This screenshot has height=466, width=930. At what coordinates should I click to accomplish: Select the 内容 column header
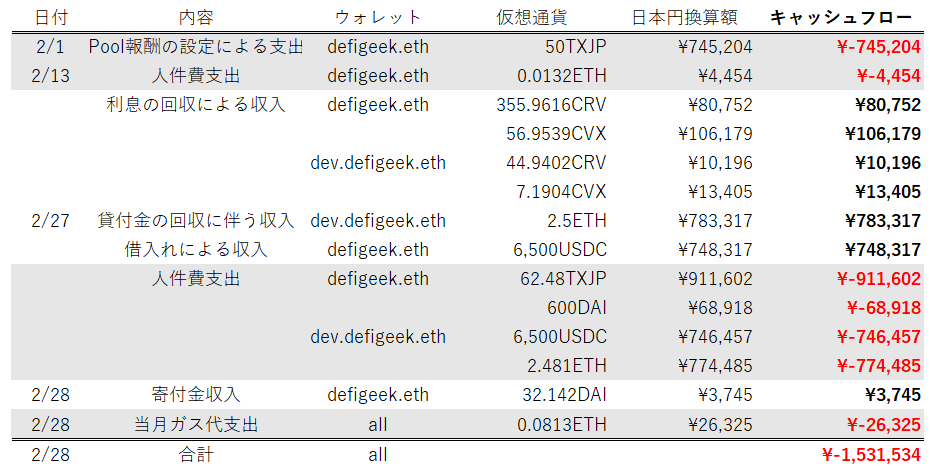coord(196,18)
